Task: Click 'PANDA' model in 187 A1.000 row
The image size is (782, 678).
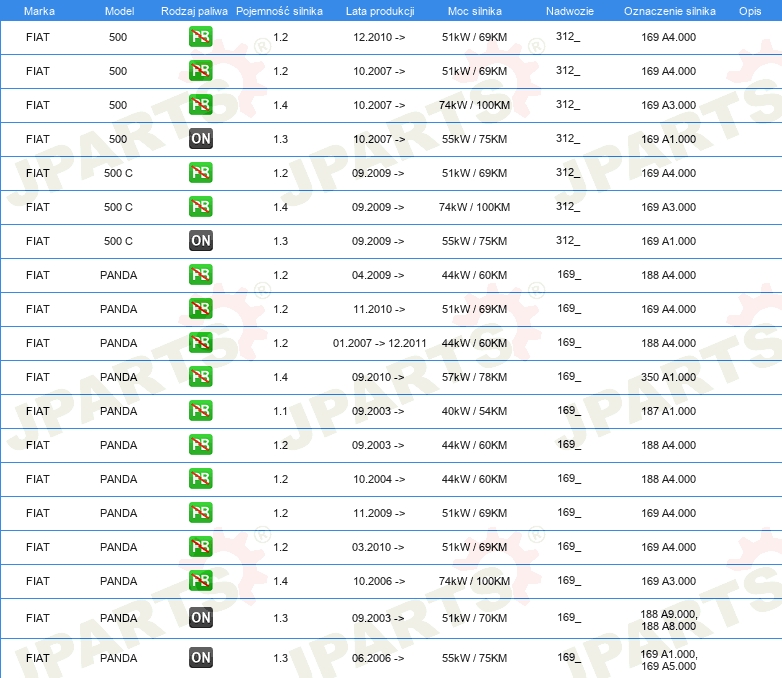Action: pyautogui.click(x=119, y=411)
